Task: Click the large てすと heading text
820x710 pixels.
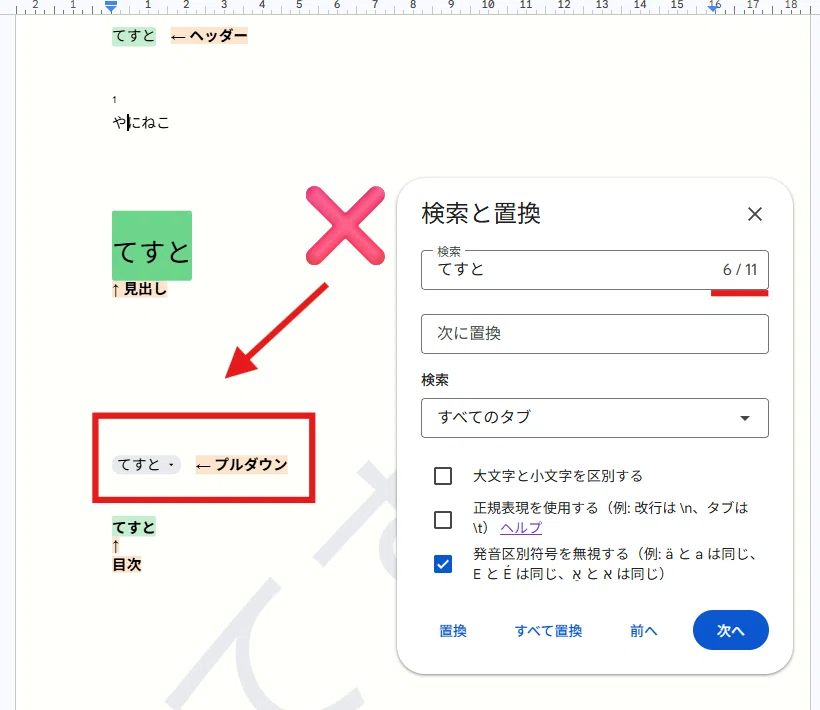Action: 152,252
